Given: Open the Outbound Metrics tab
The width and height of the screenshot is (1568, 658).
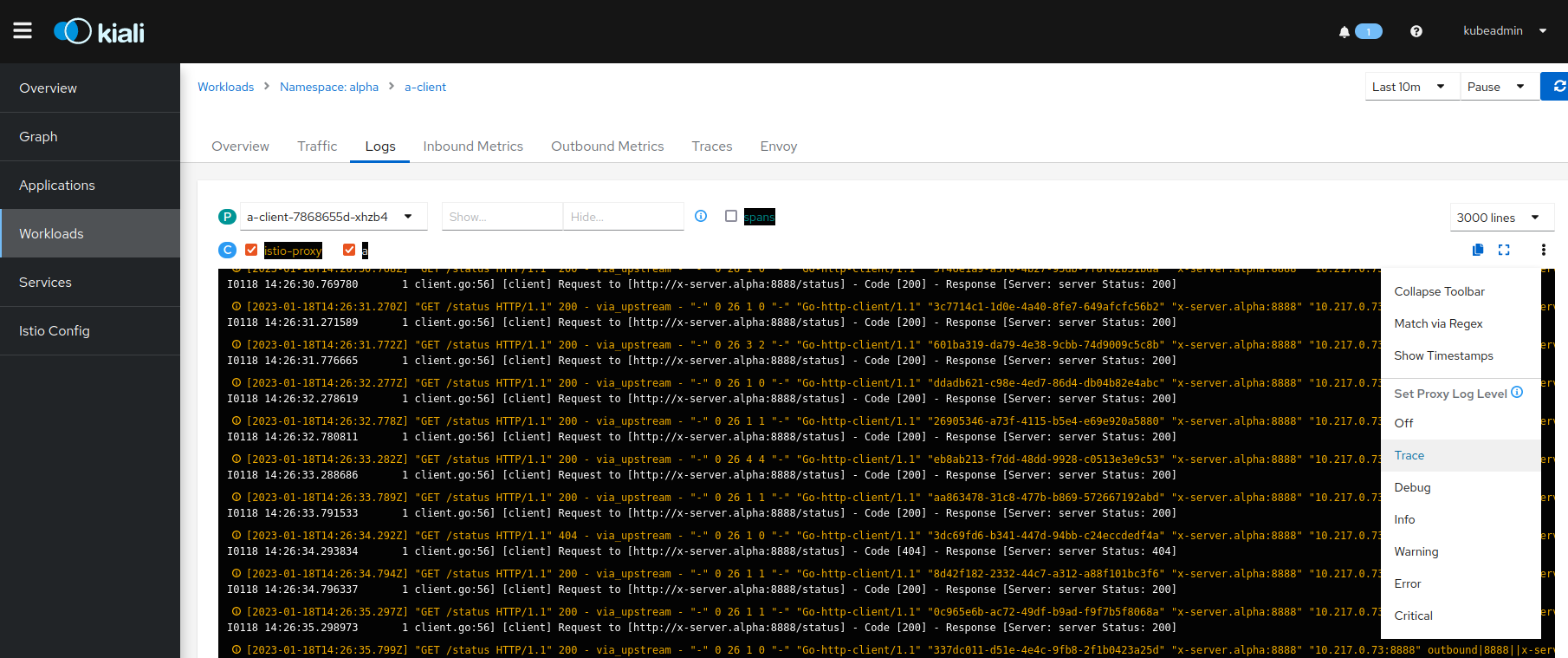Looking at the screenshot, I should tap(607, 147).
